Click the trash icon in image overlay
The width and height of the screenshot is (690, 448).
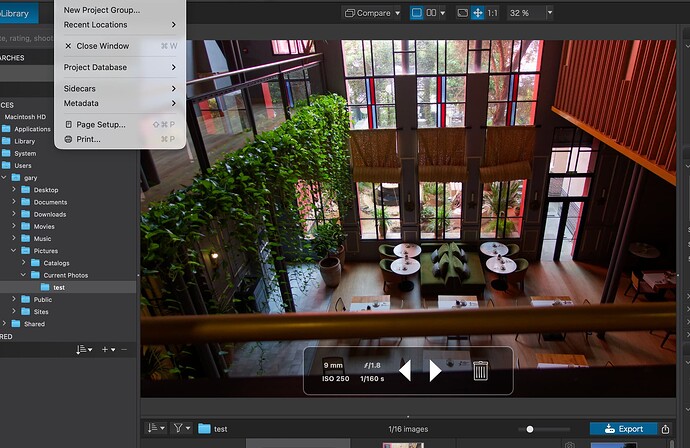point(480,371)
